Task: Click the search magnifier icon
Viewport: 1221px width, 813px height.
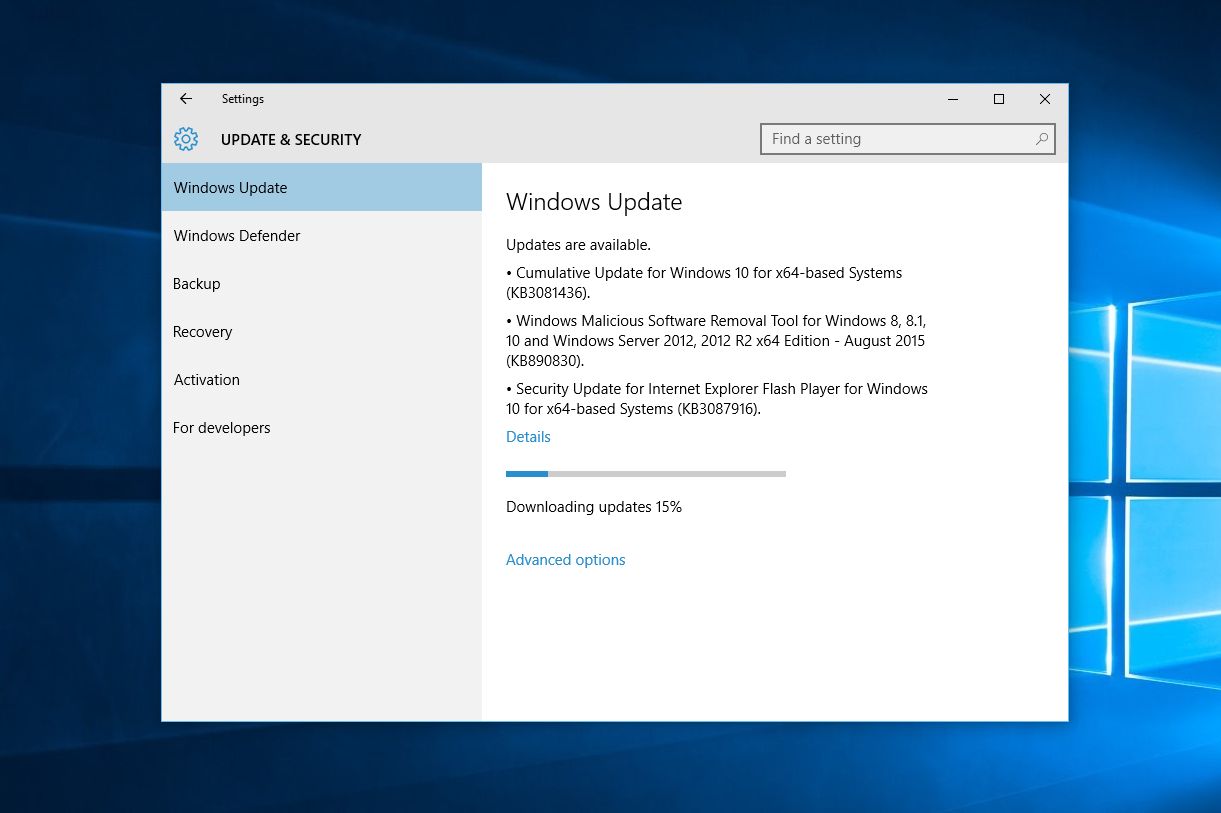Action: [1041, 139]
